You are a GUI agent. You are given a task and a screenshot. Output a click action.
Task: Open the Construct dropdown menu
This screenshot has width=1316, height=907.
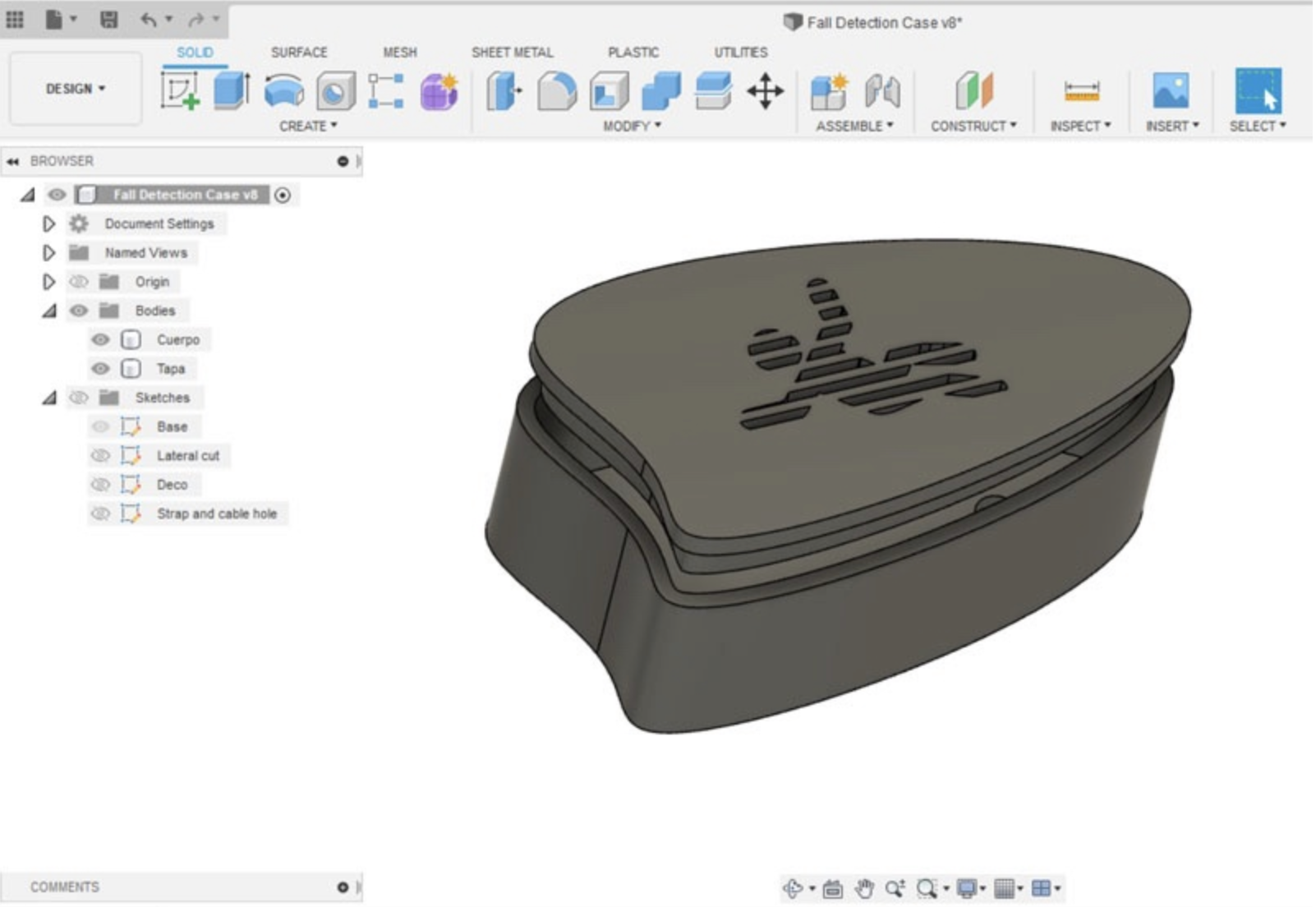[975, 126]
